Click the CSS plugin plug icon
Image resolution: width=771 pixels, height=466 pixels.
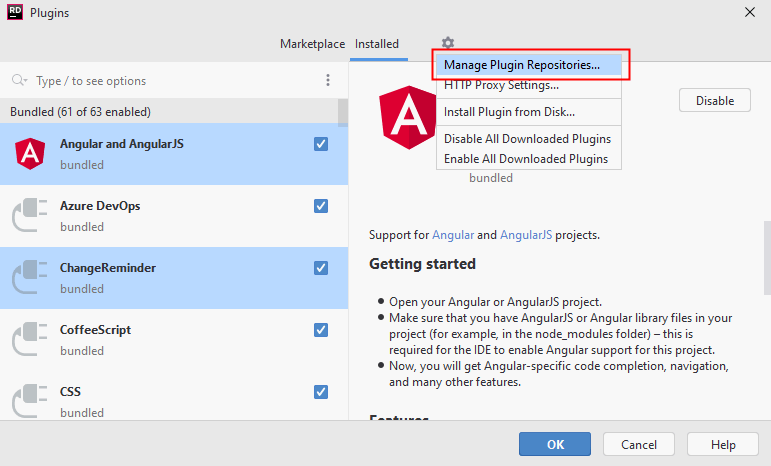pyautogui.click(x=30, y=401)
